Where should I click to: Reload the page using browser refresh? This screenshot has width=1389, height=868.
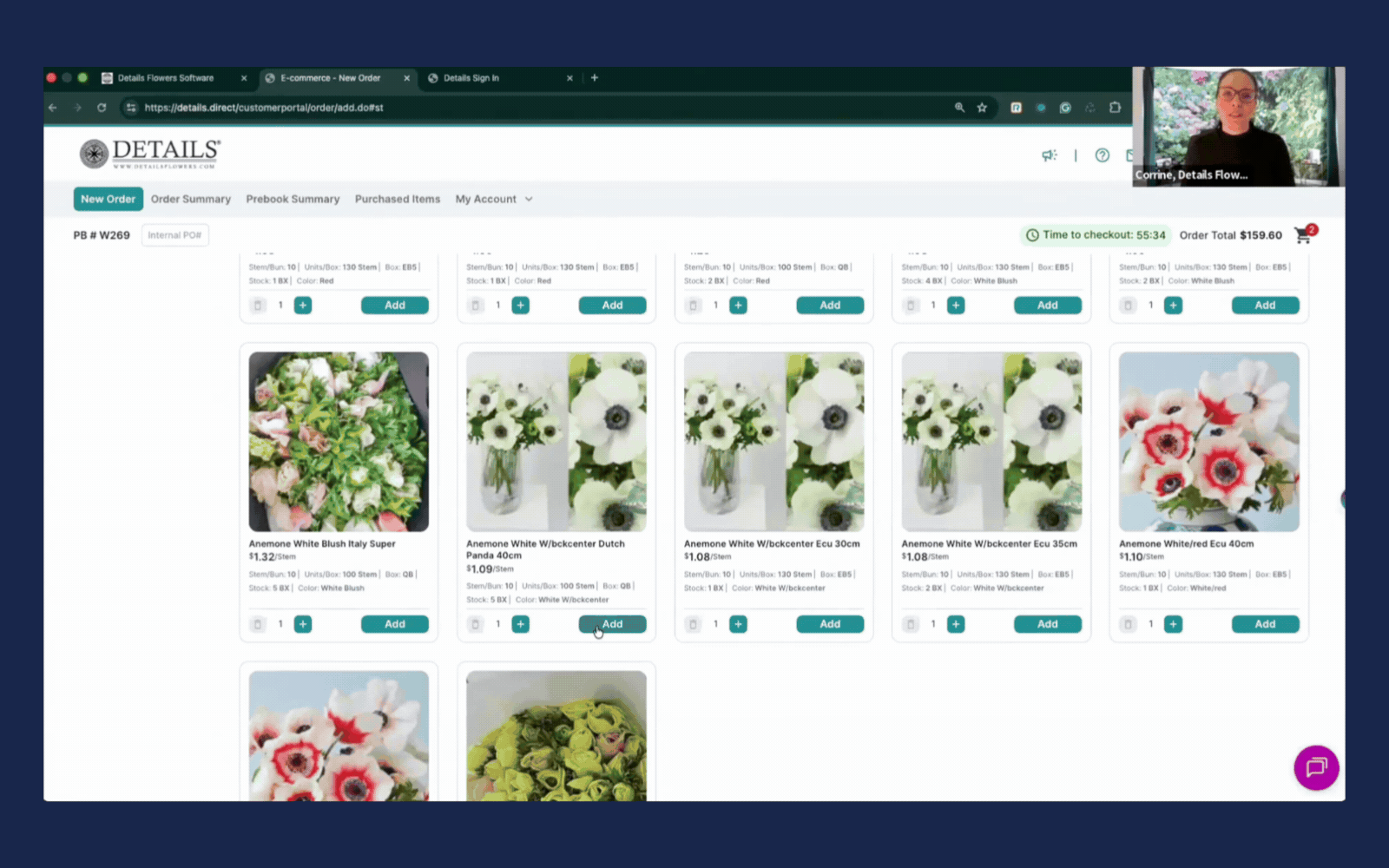[x=102, y=108]
